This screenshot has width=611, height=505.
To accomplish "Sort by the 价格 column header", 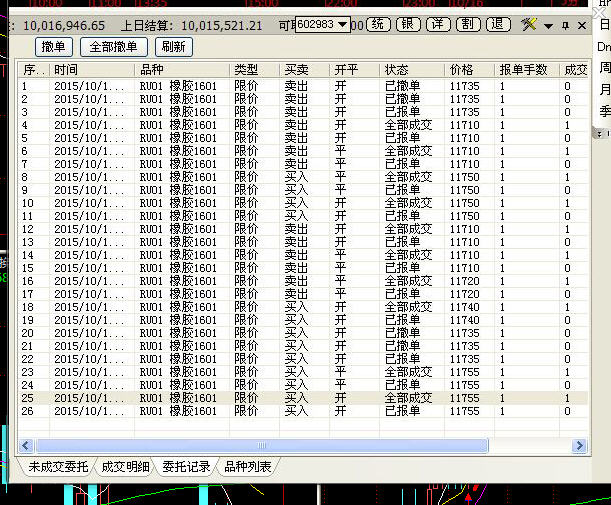I will [462, 70].
